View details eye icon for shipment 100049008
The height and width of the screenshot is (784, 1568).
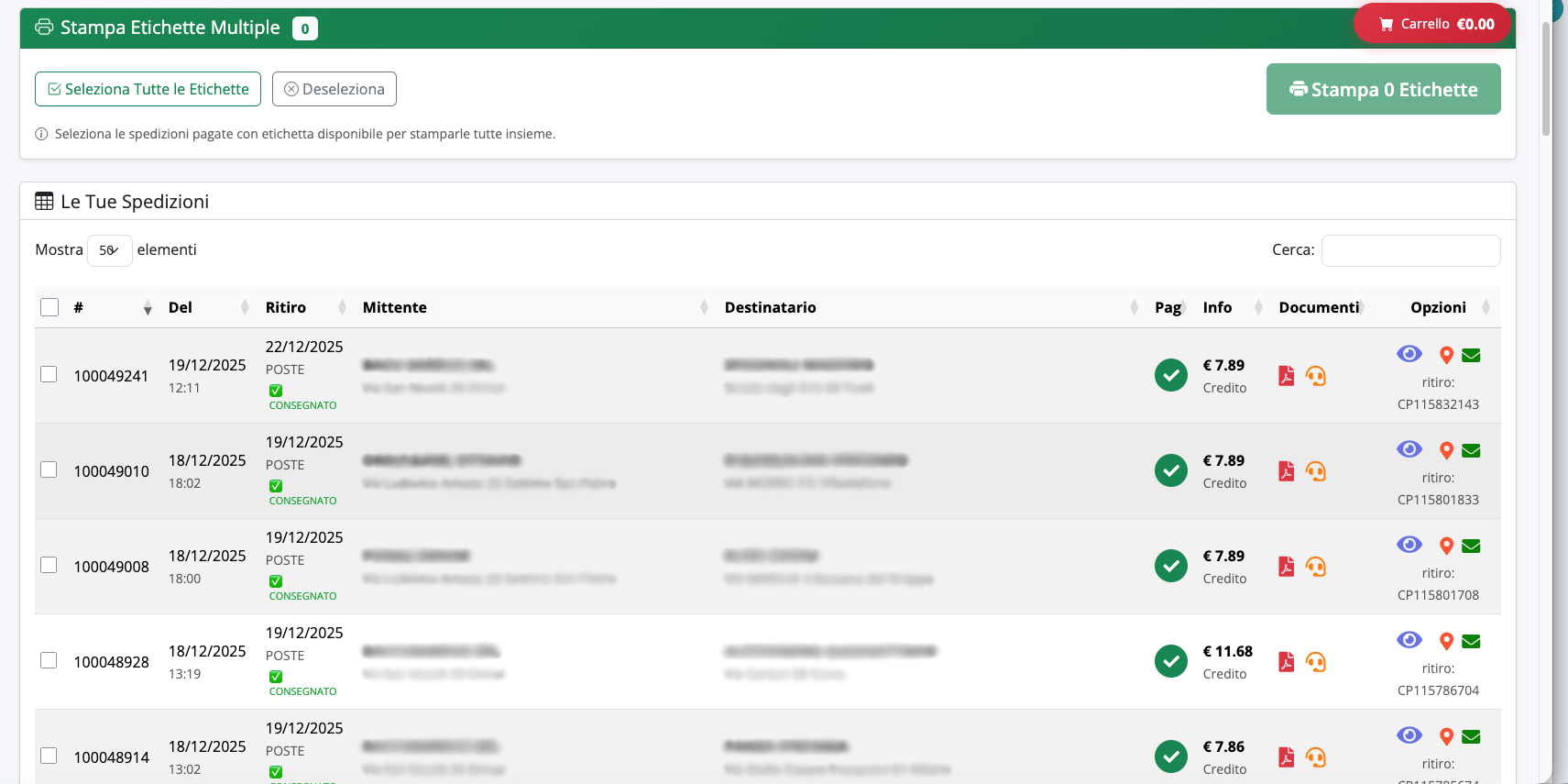point(1409,545)
